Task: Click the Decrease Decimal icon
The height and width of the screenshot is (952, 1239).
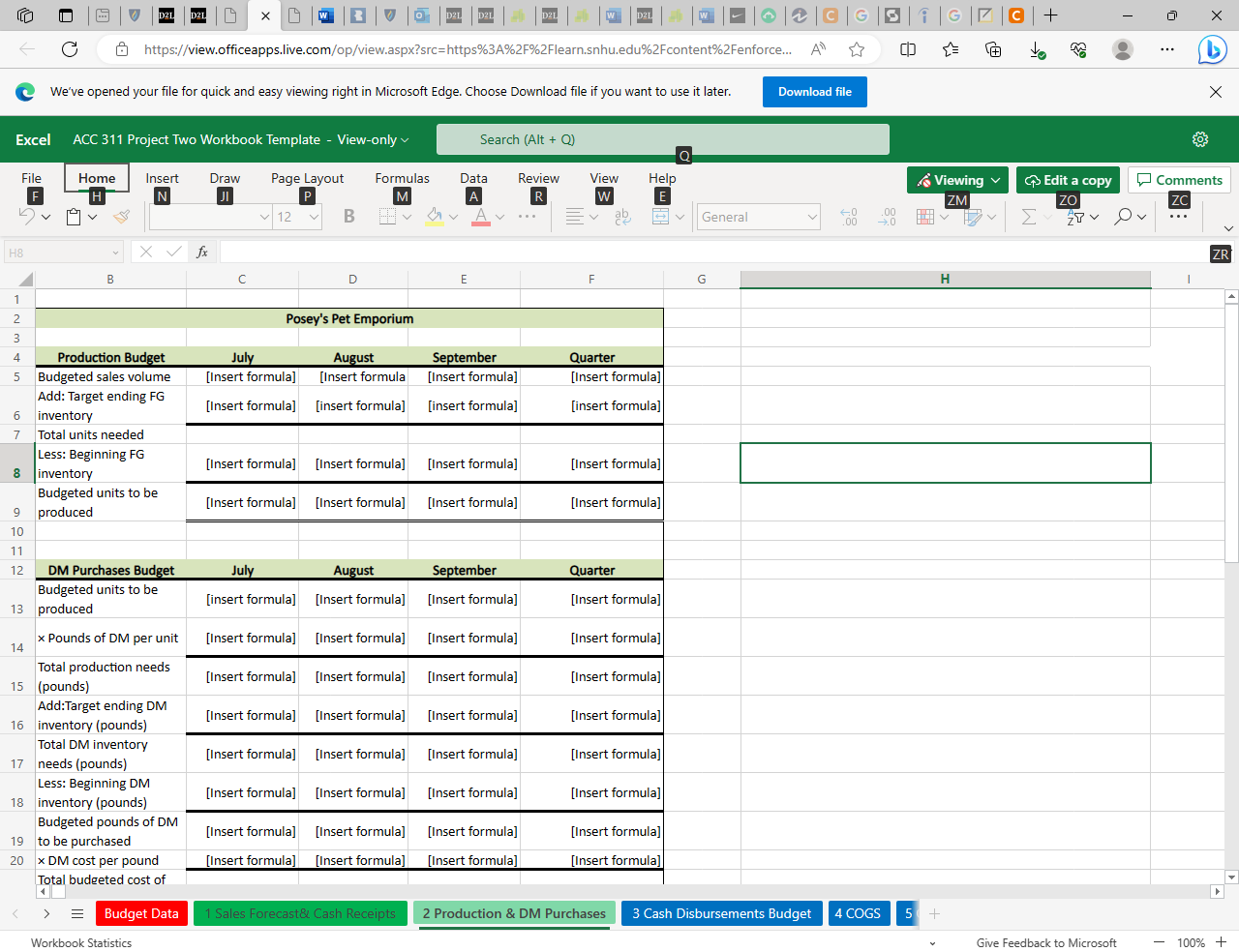Action: [849, 217]
